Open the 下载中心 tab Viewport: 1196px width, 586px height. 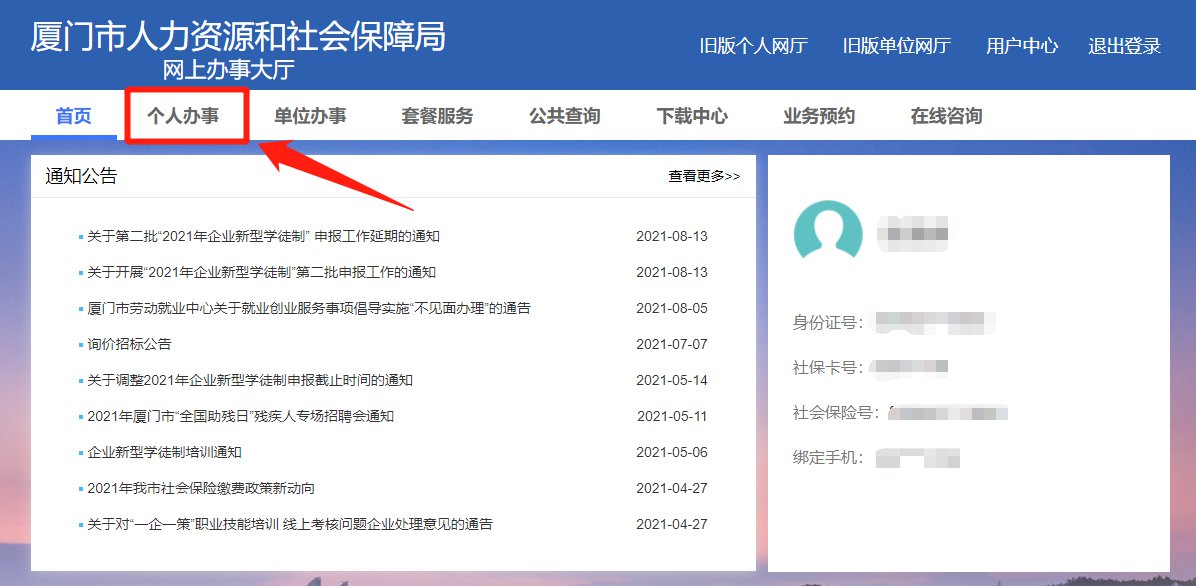point(692,116)
